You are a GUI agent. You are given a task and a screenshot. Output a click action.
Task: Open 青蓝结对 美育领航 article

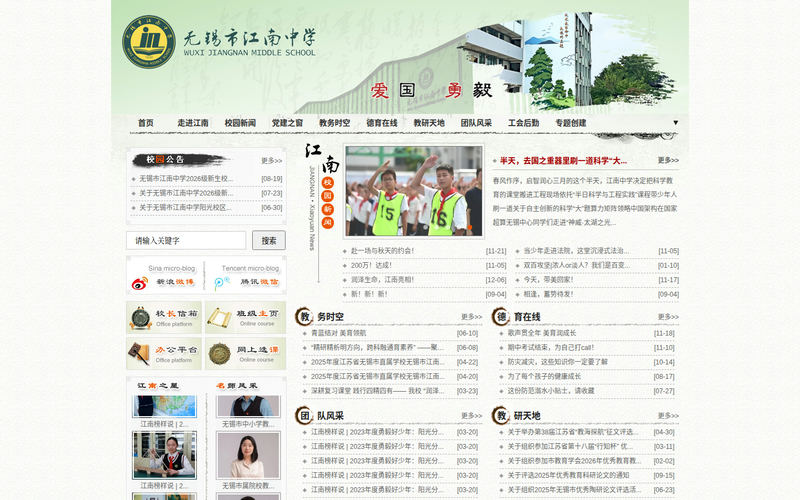click(x=338, y=333)
